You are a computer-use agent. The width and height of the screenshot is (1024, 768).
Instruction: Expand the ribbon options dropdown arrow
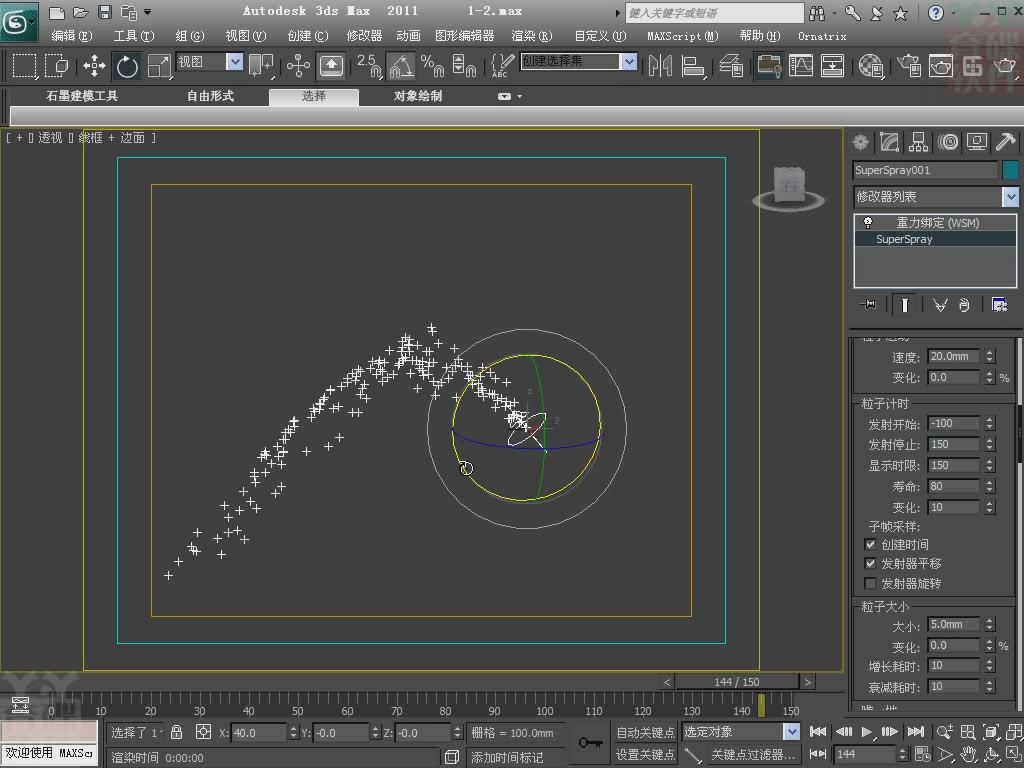[520, 96]
